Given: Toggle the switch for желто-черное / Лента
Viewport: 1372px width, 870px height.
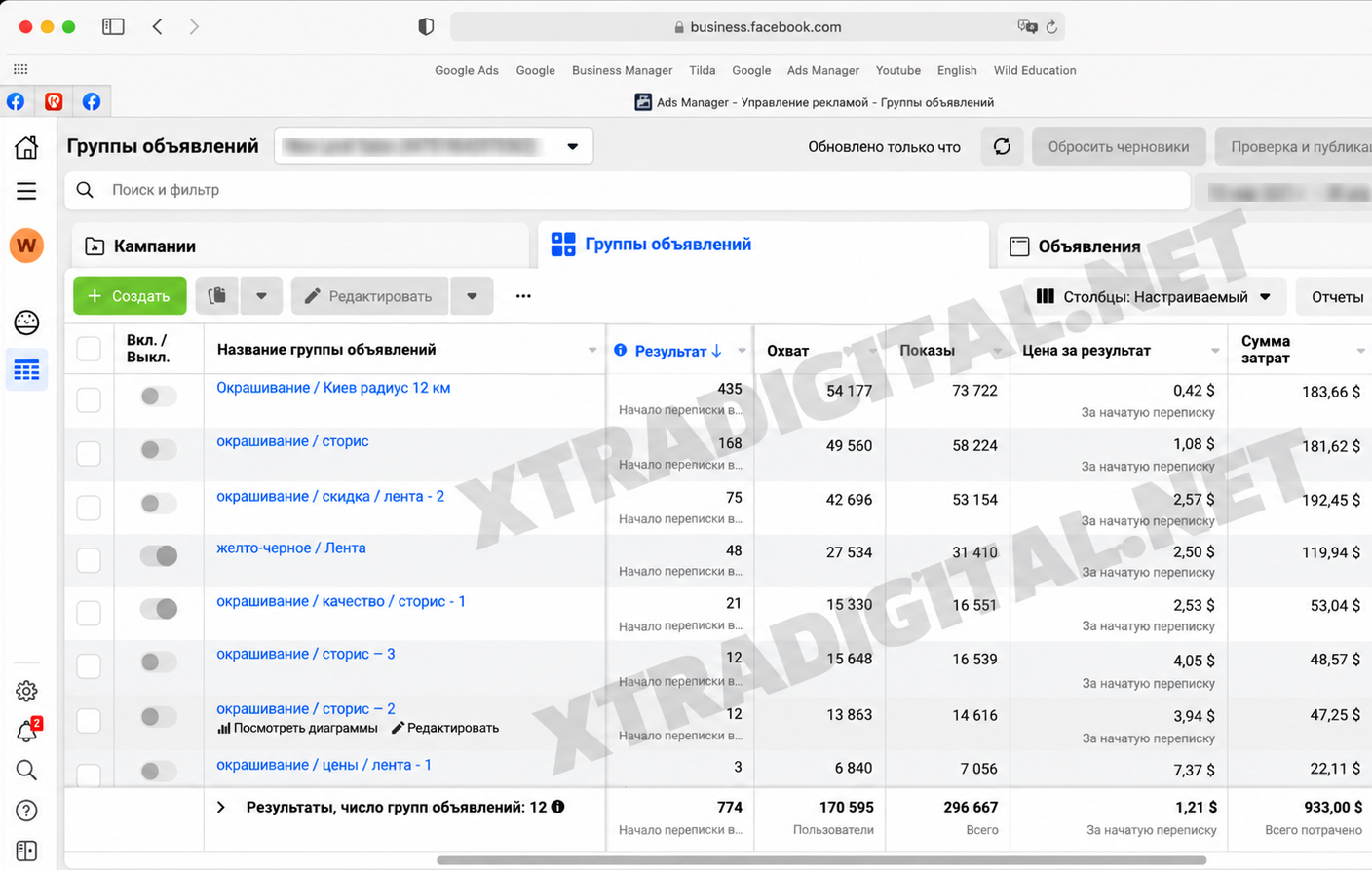Looking at the screenshot, I should 158,555.
